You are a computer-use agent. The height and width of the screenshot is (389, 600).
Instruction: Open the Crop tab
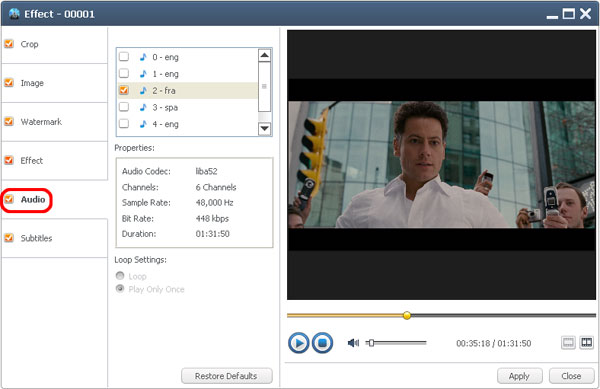tap(55, 44)
